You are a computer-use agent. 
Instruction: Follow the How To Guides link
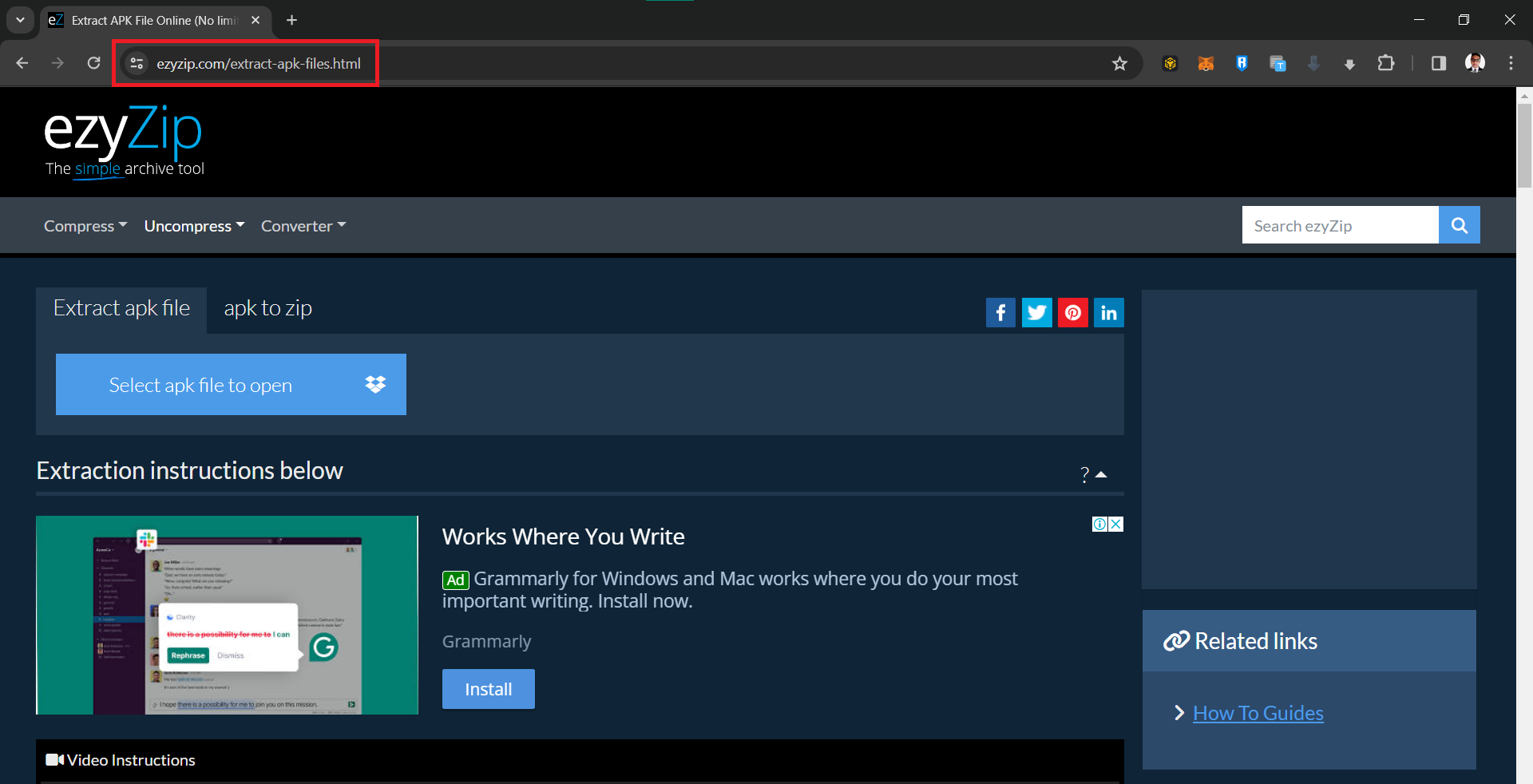click(1257, 712)
